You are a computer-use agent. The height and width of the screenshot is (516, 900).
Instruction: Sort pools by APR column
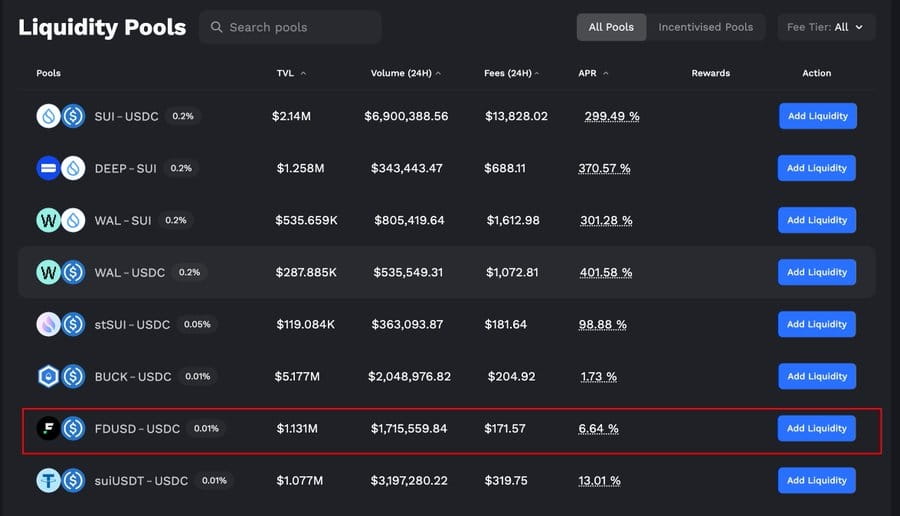(593, 73)
